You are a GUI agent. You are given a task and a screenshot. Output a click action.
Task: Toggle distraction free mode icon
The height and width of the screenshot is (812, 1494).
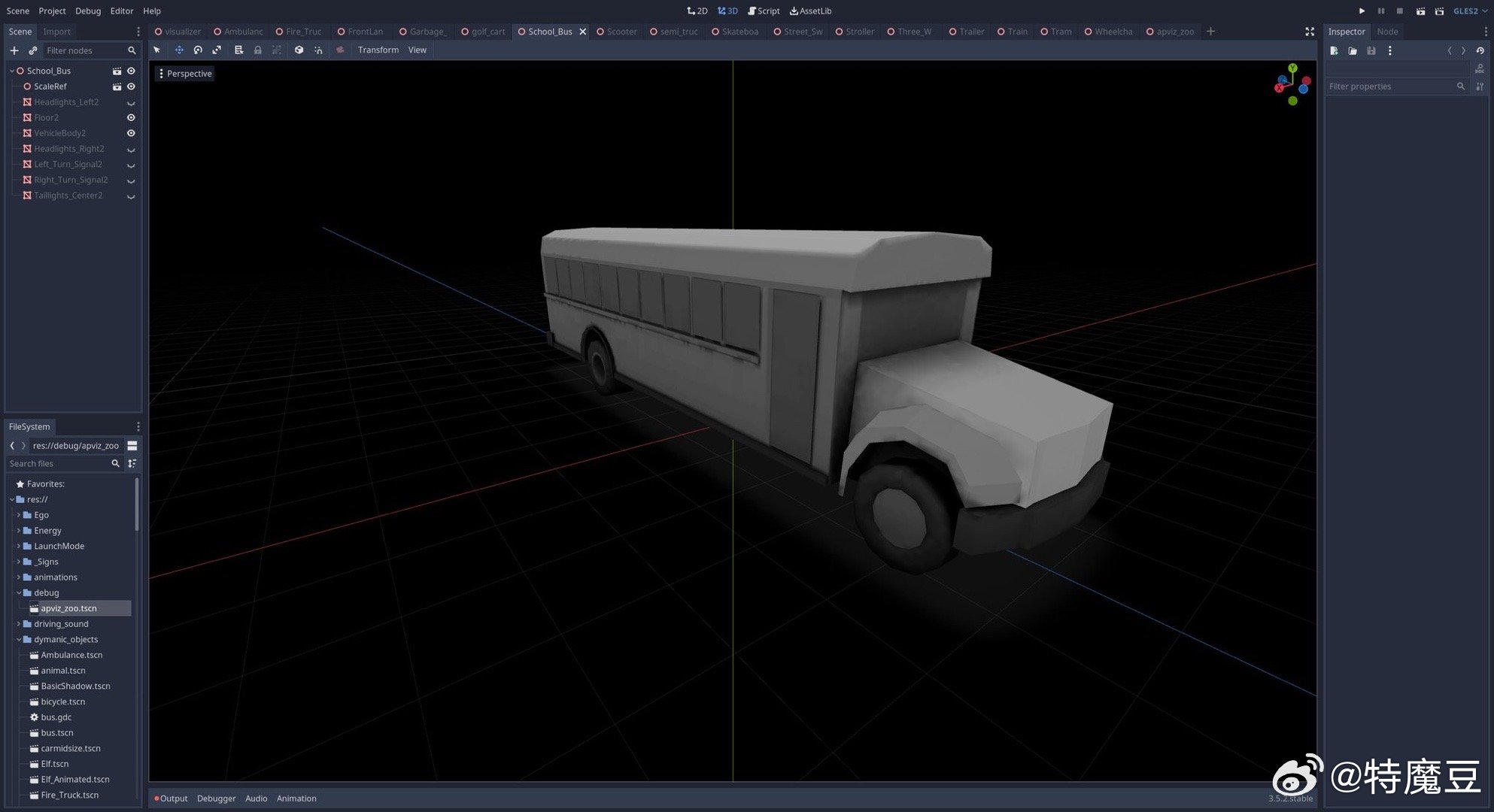(x=1309, y=32)
